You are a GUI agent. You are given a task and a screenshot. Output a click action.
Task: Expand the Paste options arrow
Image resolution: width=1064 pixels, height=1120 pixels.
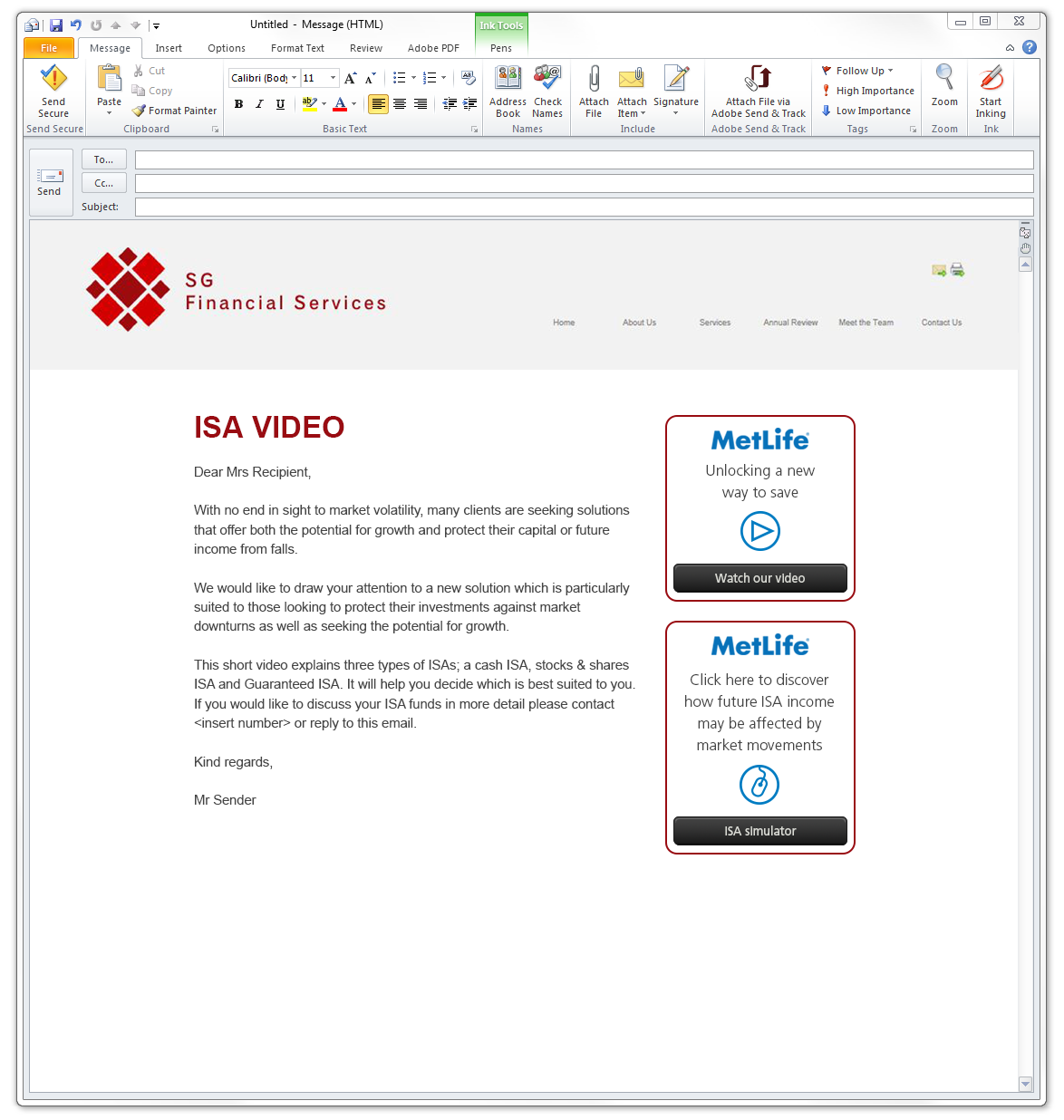(110, 113)
